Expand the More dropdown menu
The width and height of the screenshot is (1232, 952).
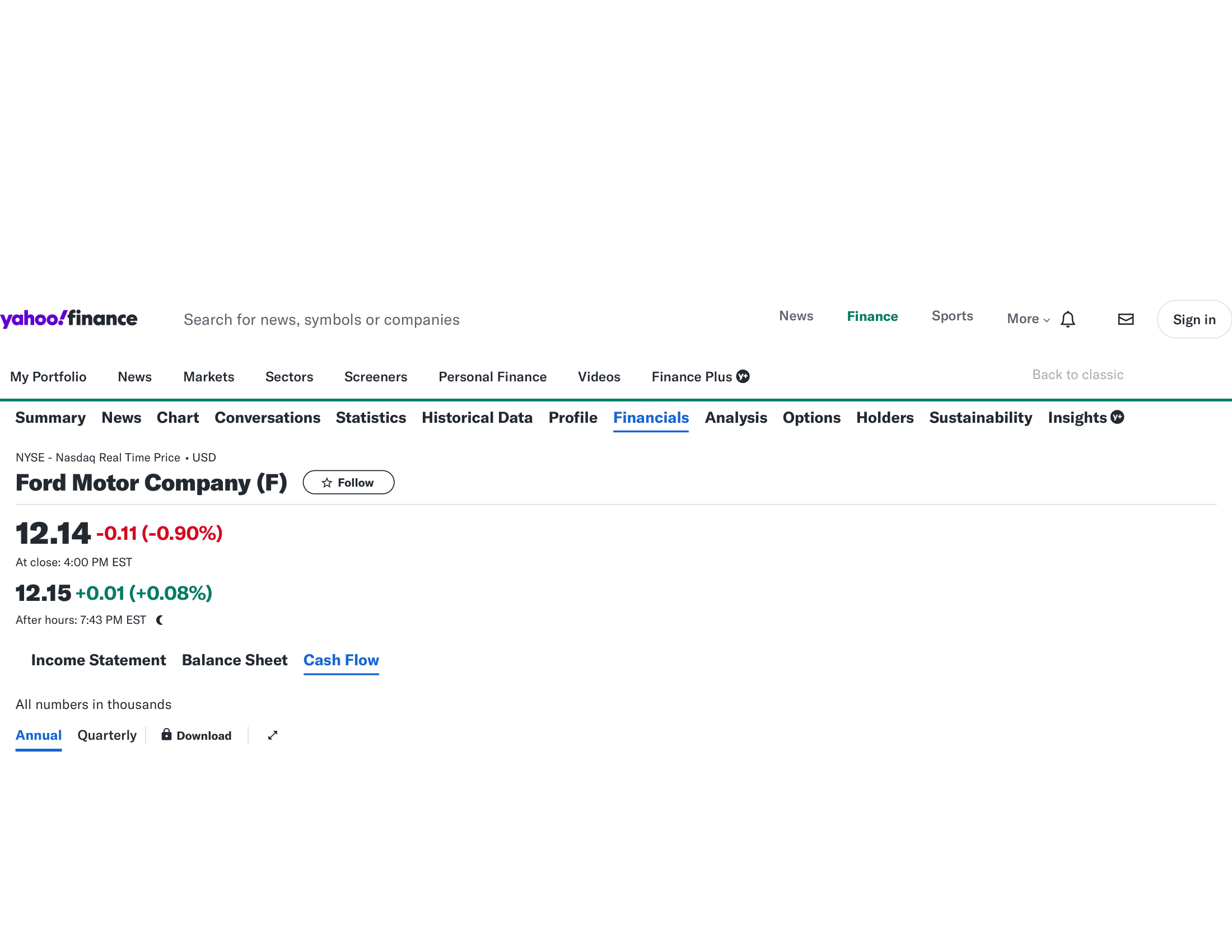[1028, 319]
